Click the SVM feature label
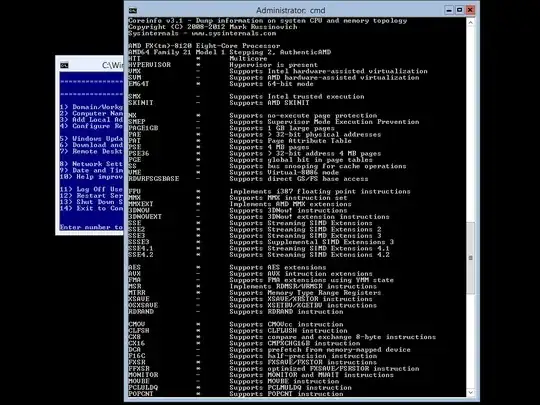This screenshot has width=540, height=405. [x=134, y=77]
